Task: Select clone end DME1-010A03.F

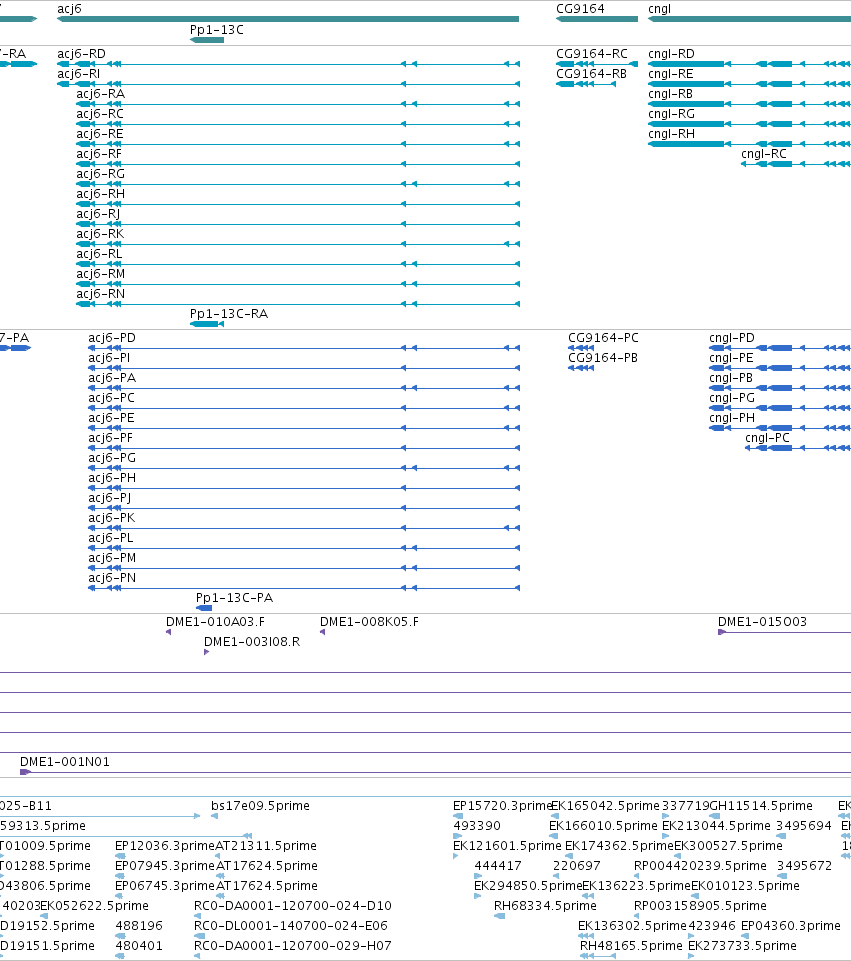Action: click(216, 622)
